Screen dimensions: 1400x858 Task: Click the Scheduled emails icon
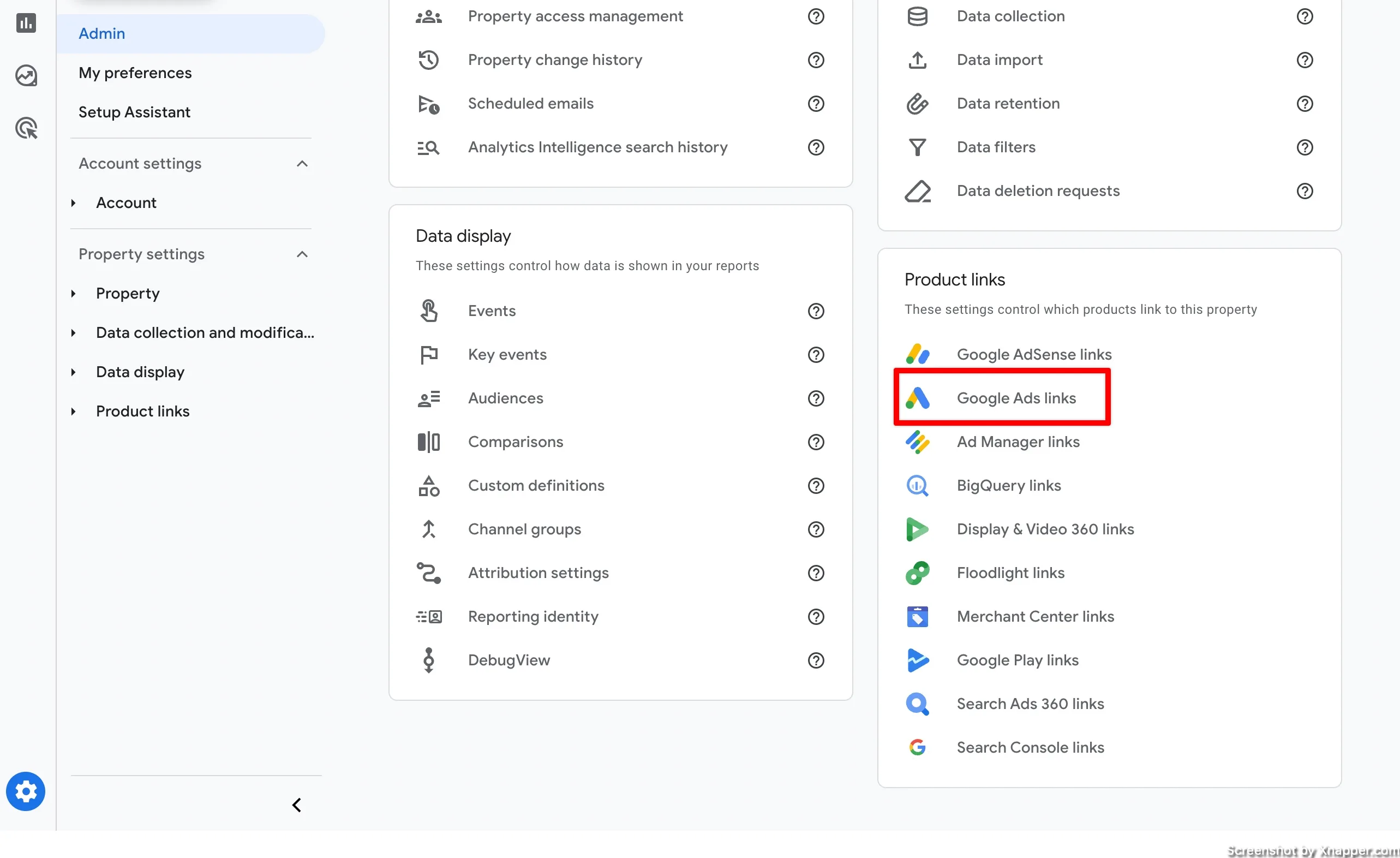click(428, 104)
